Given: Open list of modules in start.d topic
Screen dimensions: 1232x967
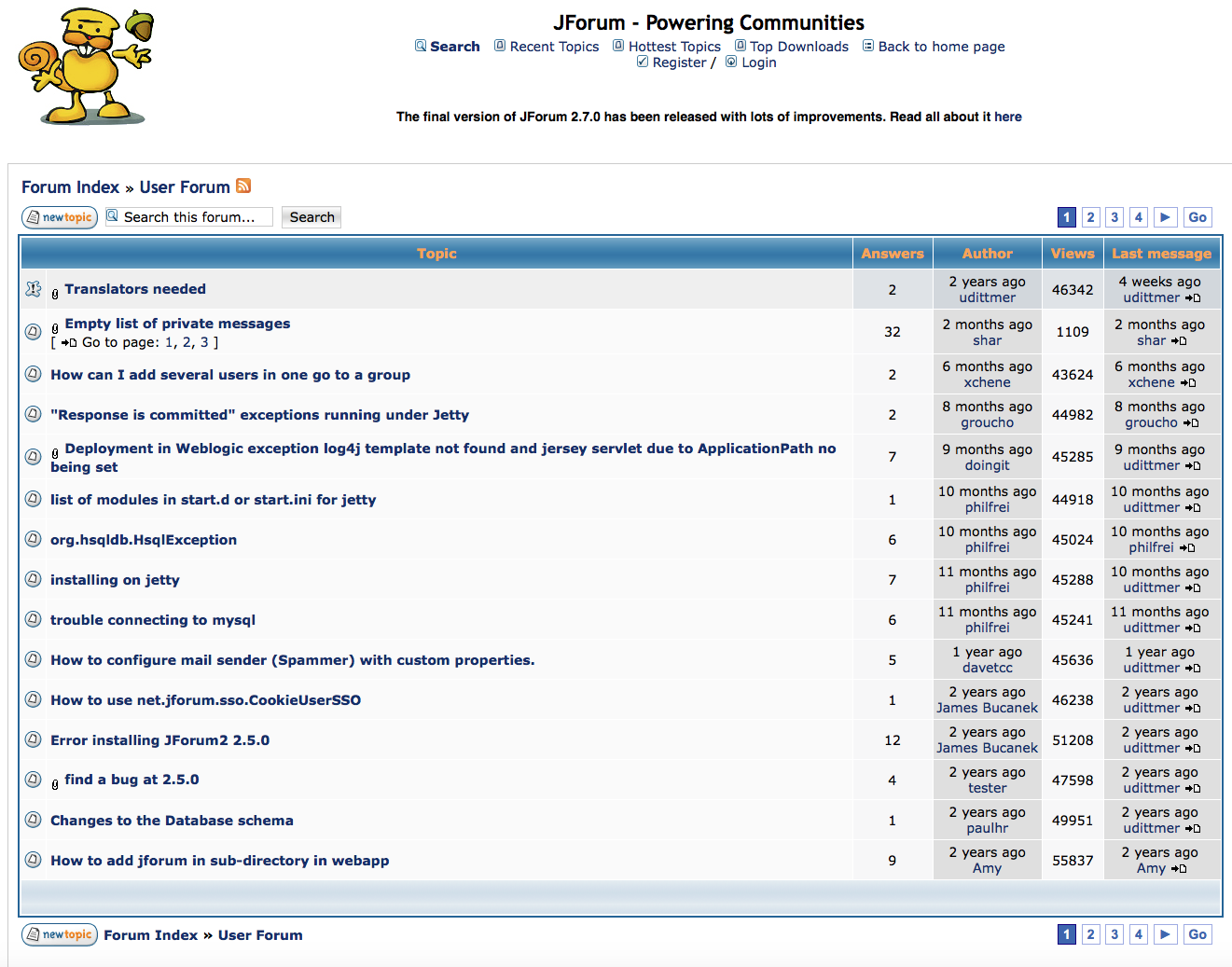Looking at the screenshot, I should pos(214,500).
